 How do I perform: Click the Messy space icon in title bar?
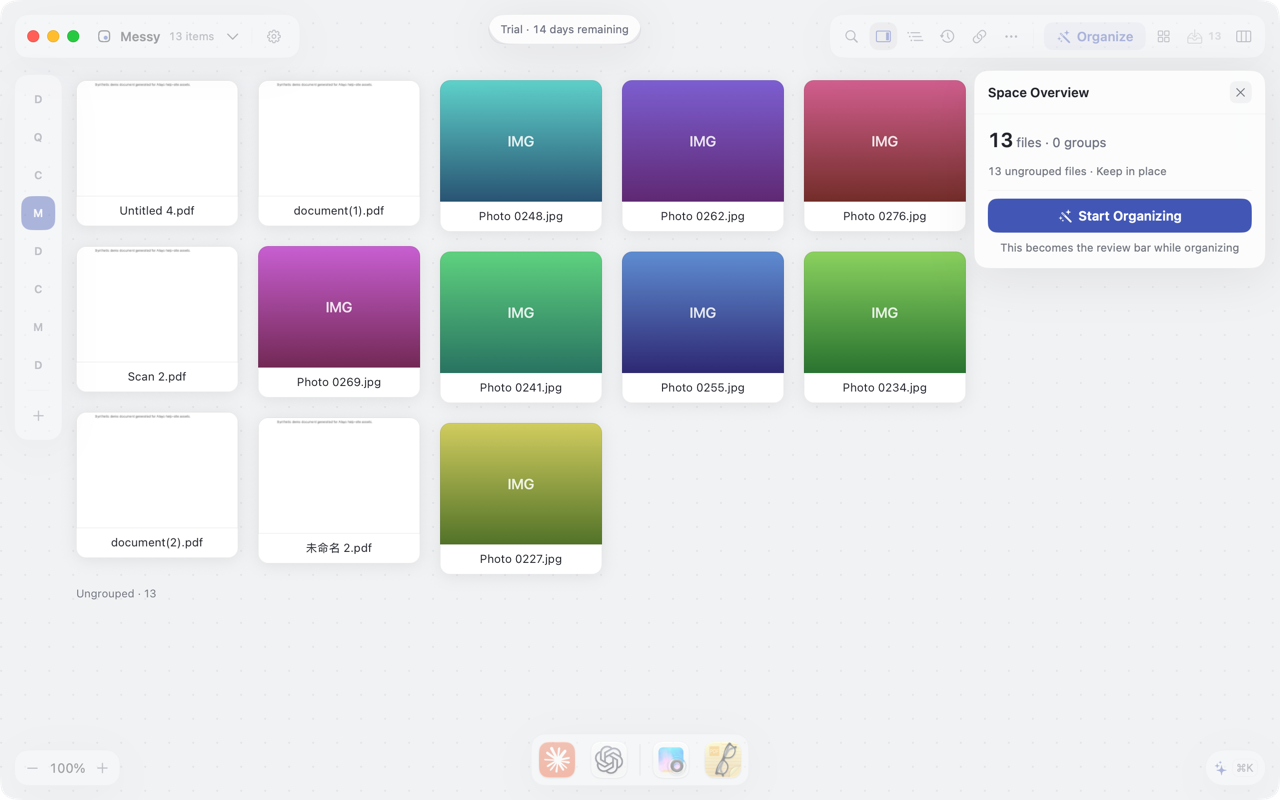(104, 37)
